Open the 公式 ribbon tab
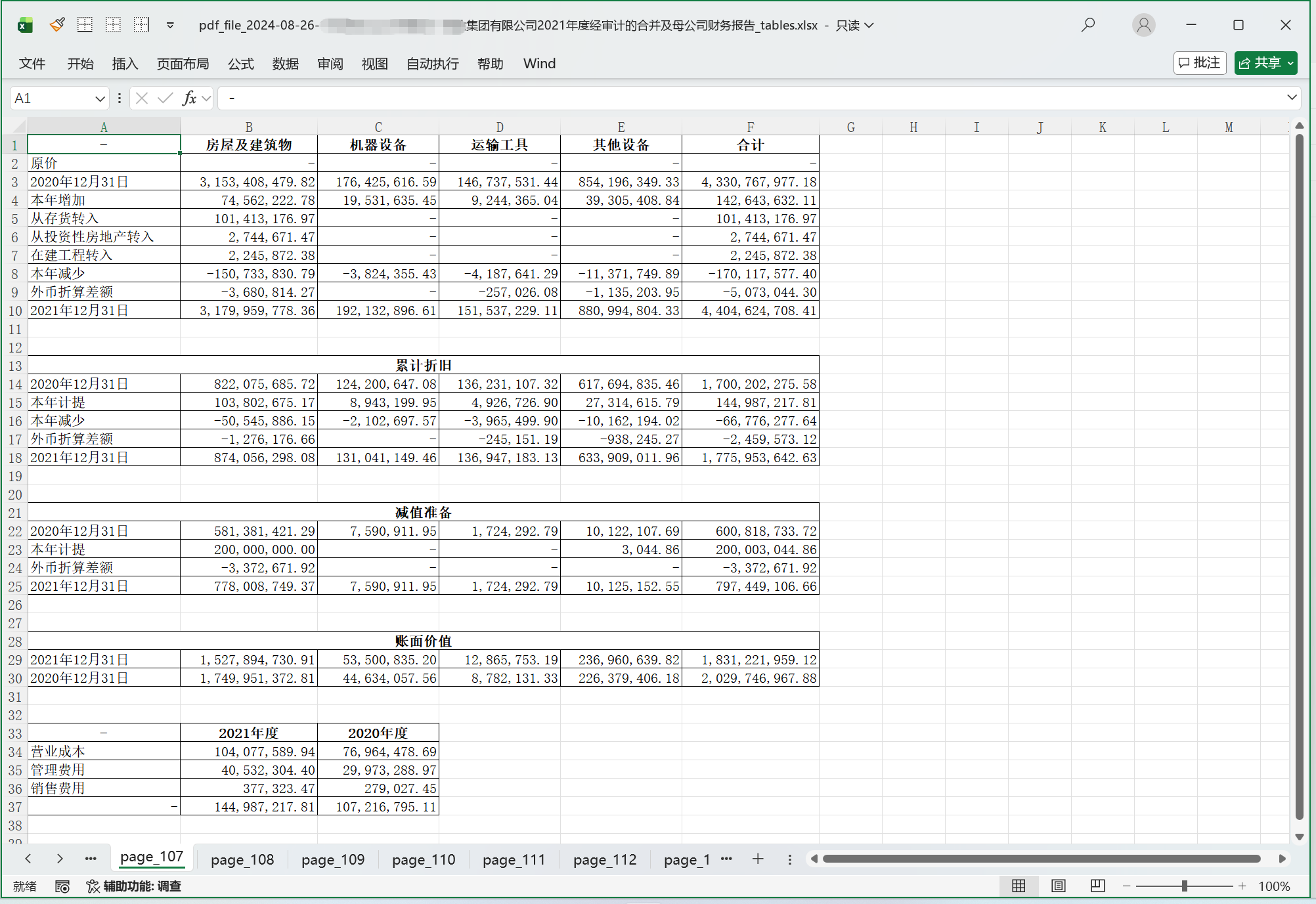This screenshot has width=1316, height=904. 240,64
